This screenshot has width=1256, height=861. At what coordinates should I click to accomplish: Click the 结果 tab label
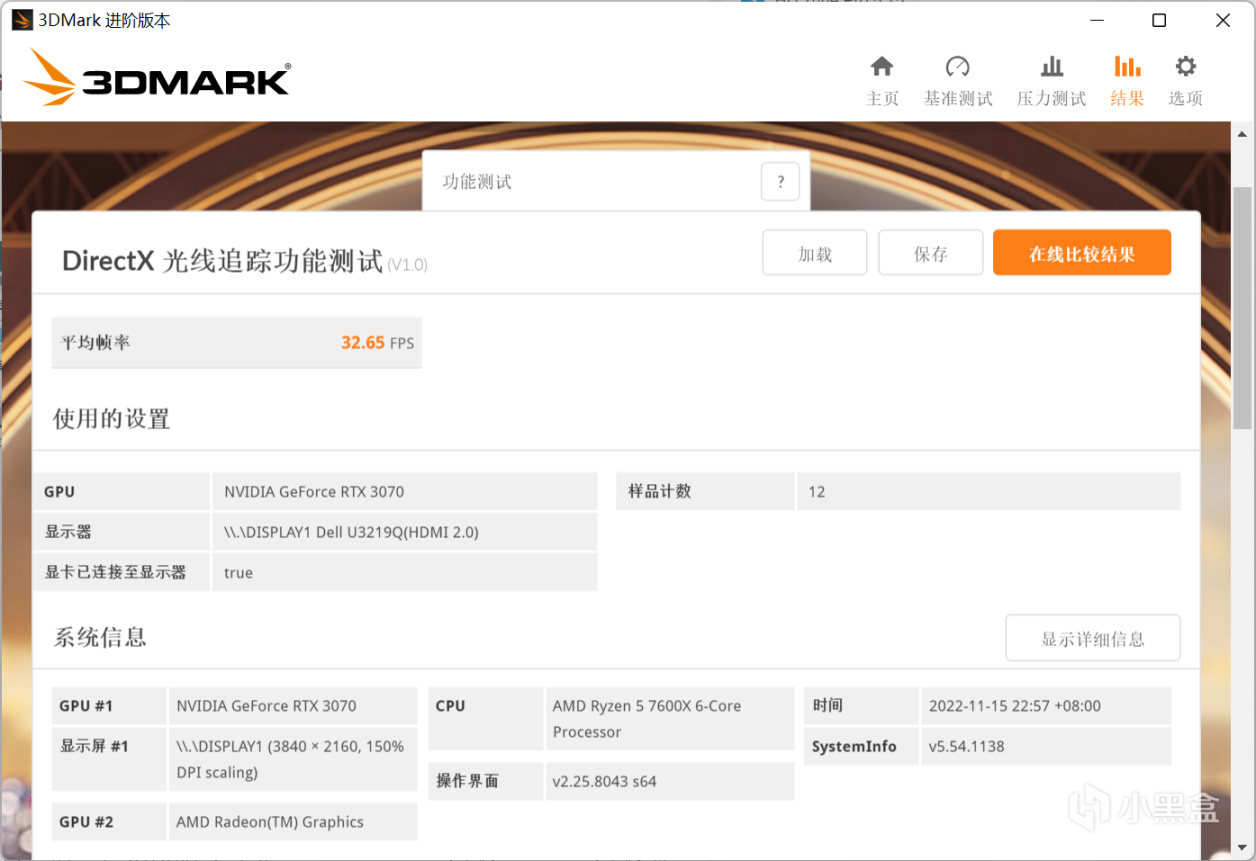pyautogui.click(x=1127, y=98)
